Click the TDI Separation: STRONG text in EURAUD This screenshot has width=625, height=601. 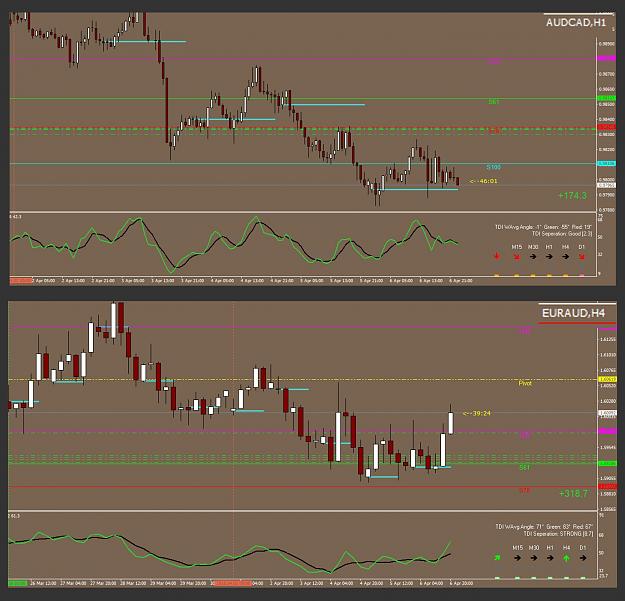(x=558, y=534)
